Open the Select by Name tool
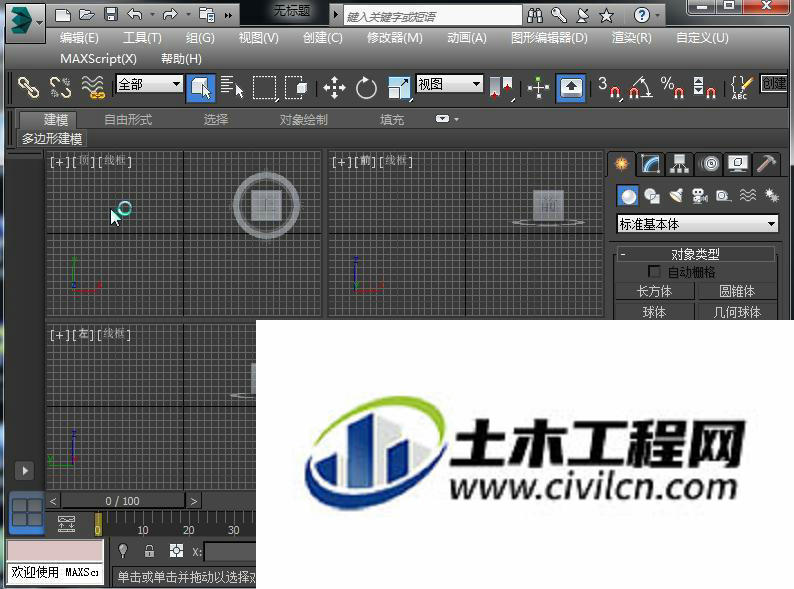Screen dimensions: 794x589 coord(232,87)
